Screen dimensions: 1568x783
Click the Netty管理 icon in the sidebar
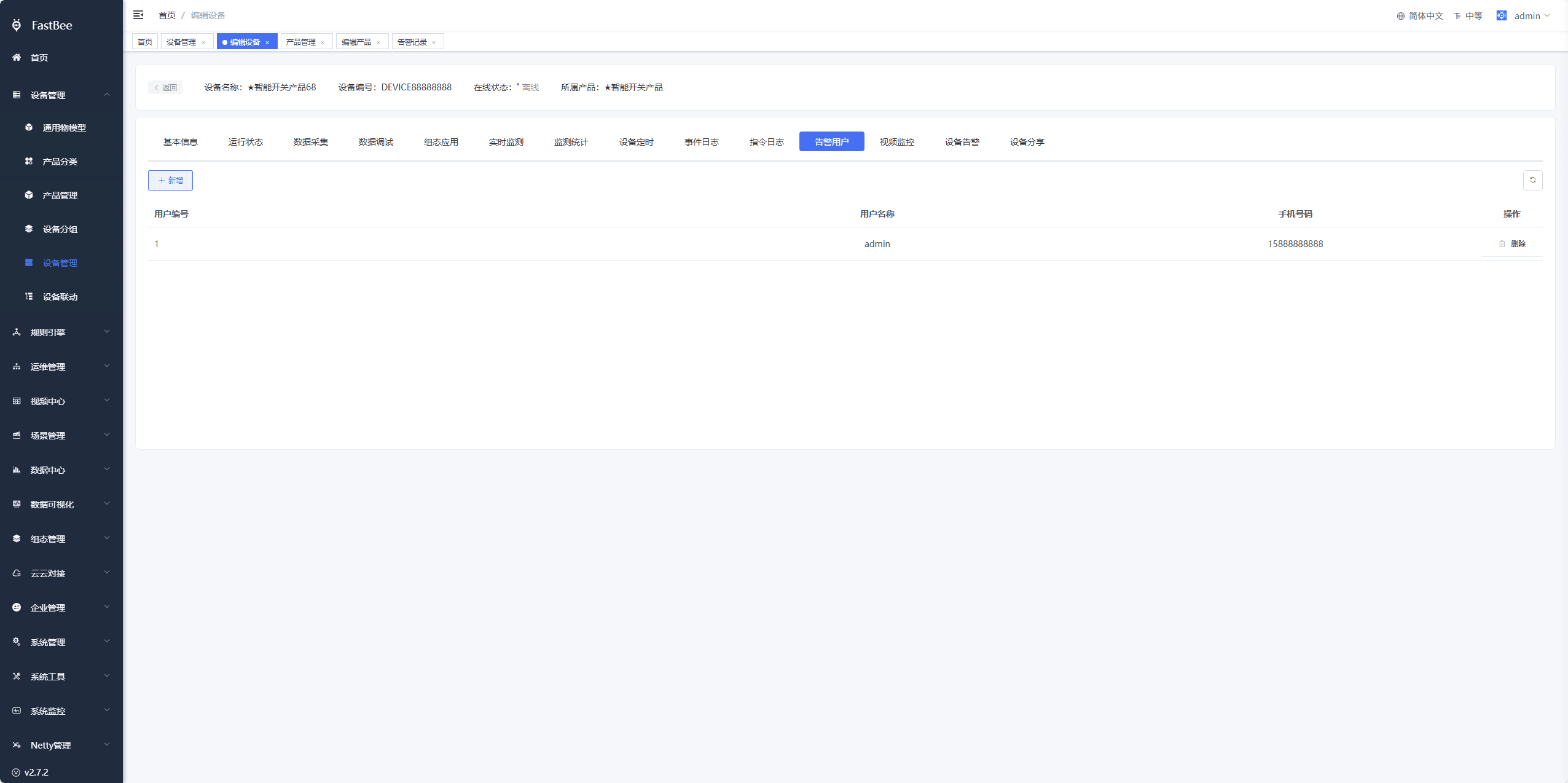[17, 745]
